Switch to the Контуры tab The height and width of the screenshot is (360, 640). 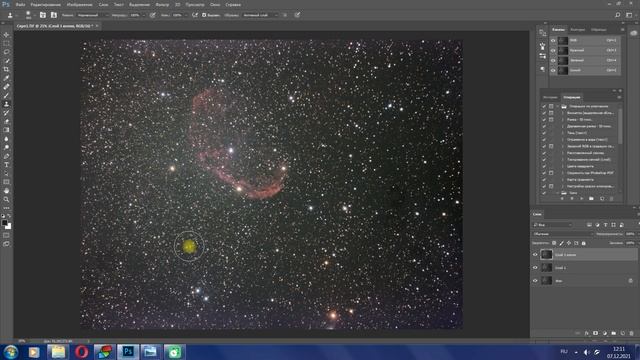click(578, 29)
